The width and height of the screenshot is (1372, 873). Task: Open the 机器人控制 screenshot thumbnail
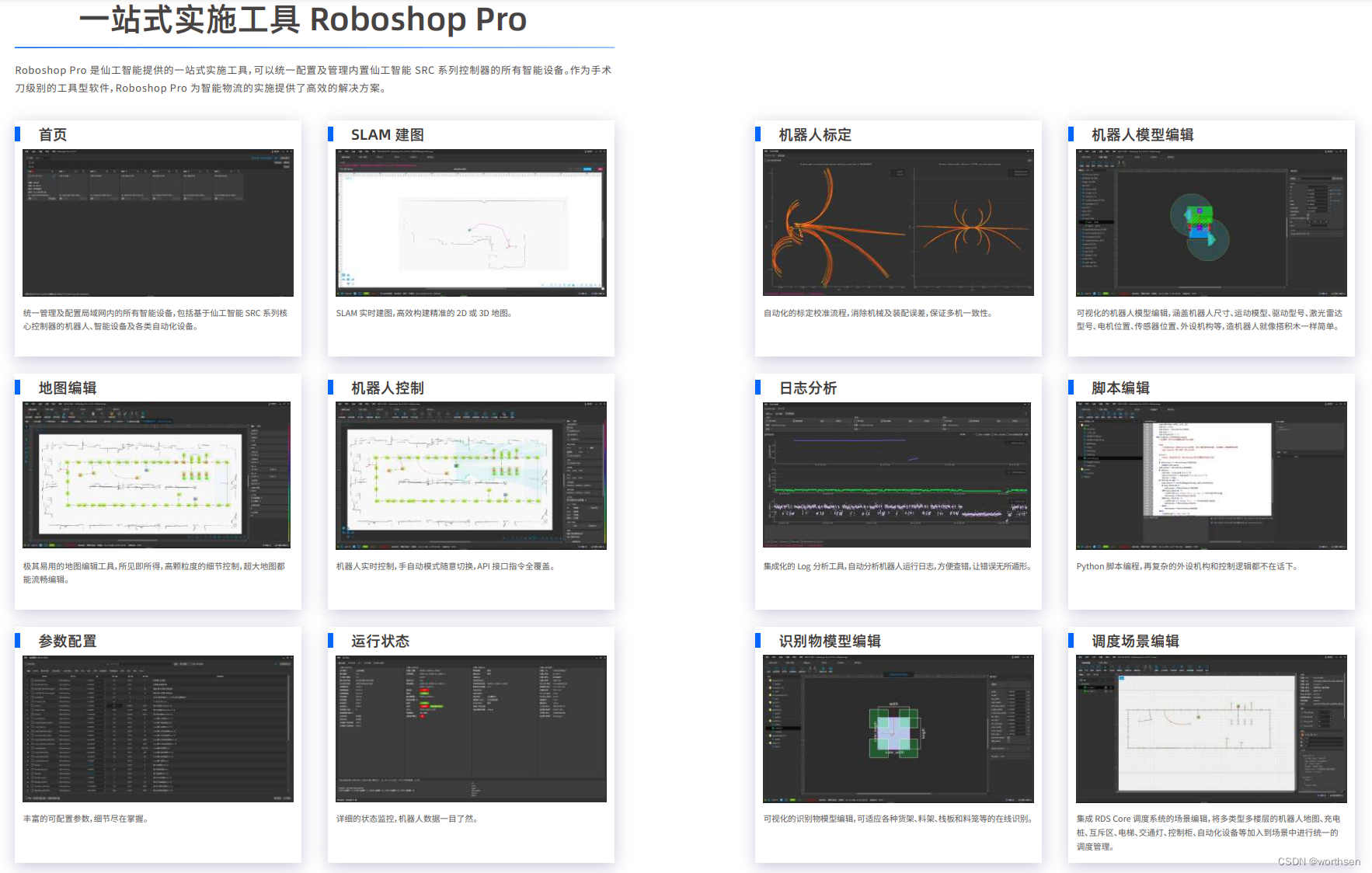point(471,475)
